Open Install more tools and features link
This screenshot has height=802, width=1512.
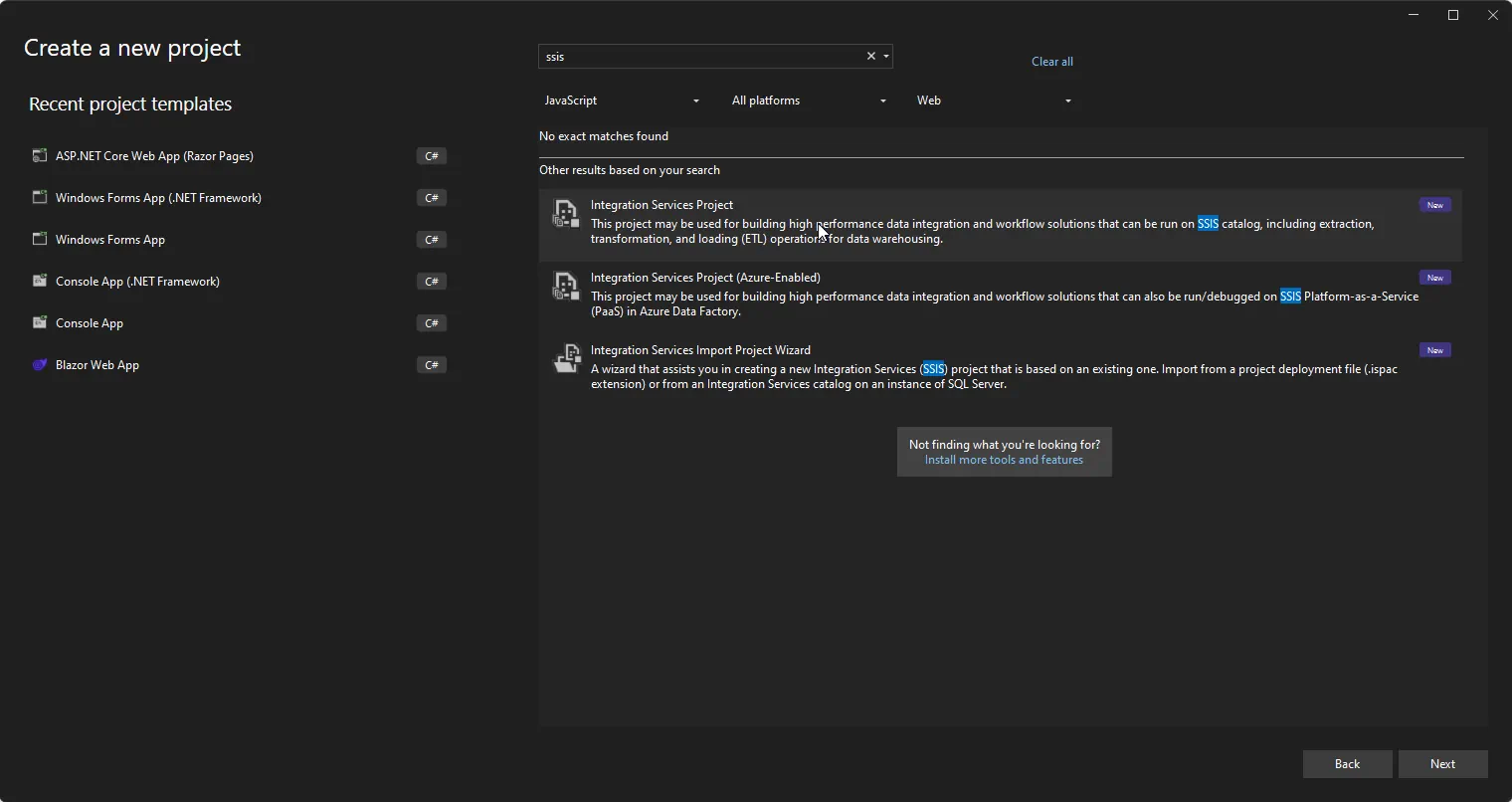click(x=1004, y=460)
